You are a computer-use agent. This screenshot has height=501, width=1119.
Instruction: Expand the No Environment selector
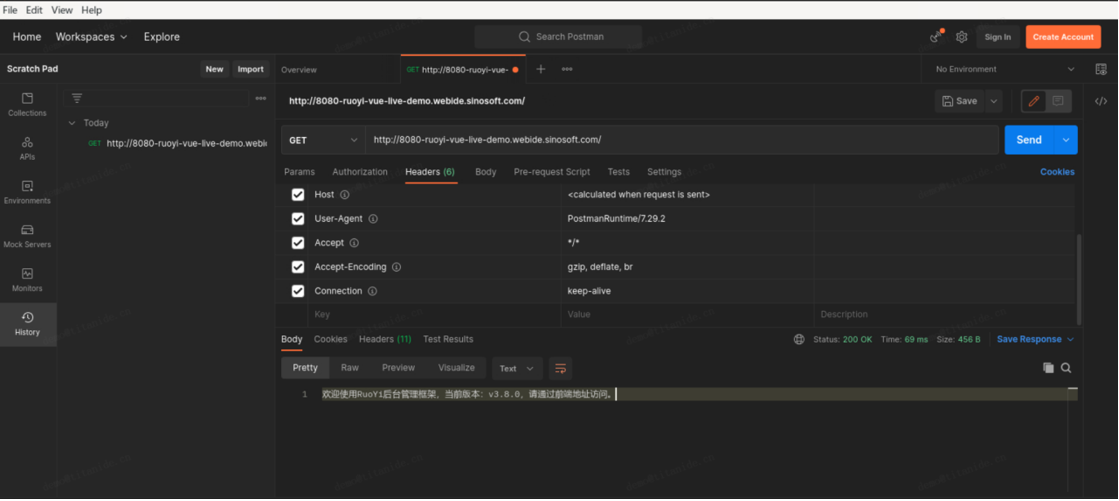point(1003,70)
